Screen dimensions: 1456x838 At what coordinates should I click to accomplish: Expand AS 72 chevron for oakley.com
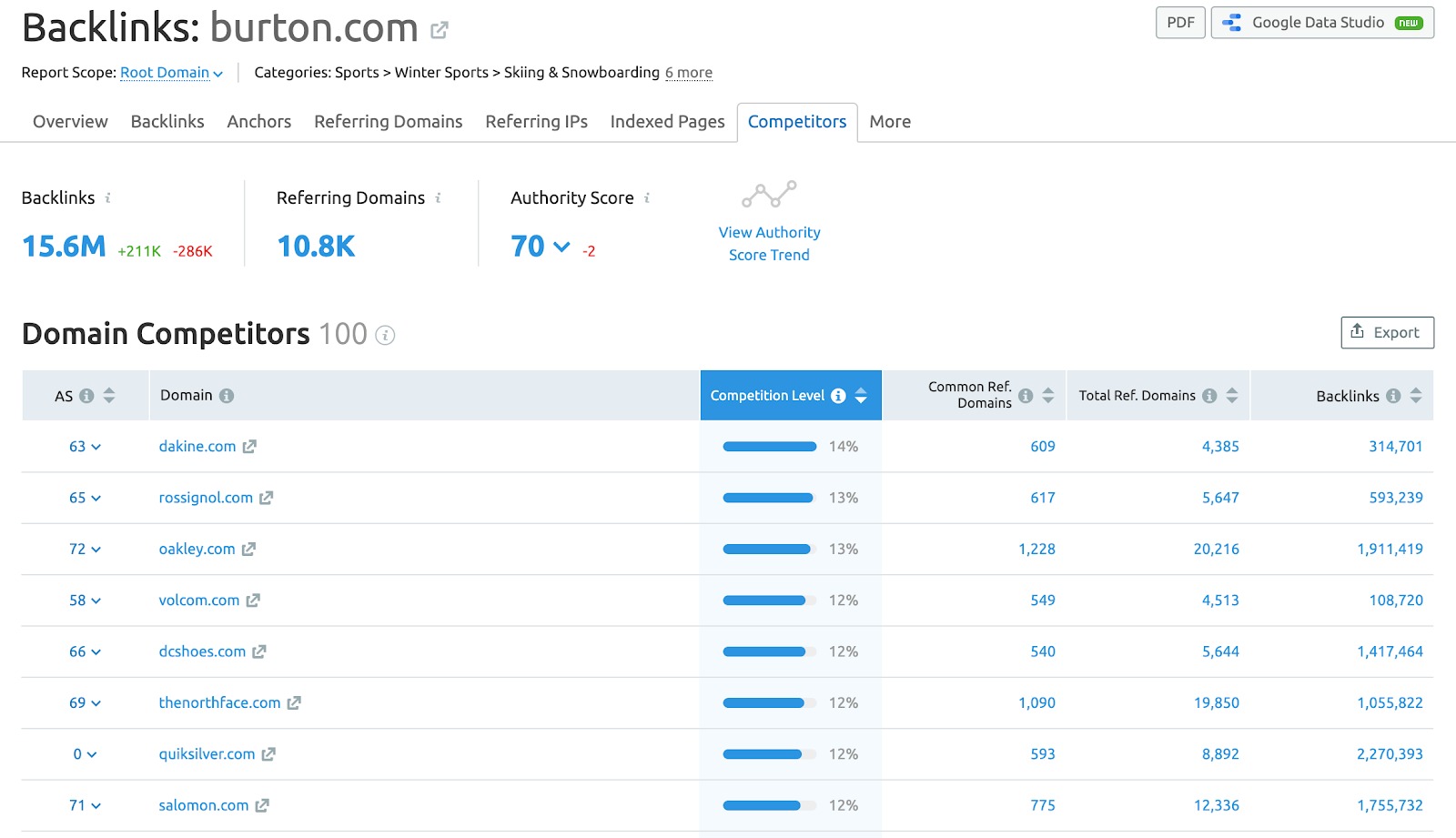[96, 550]
